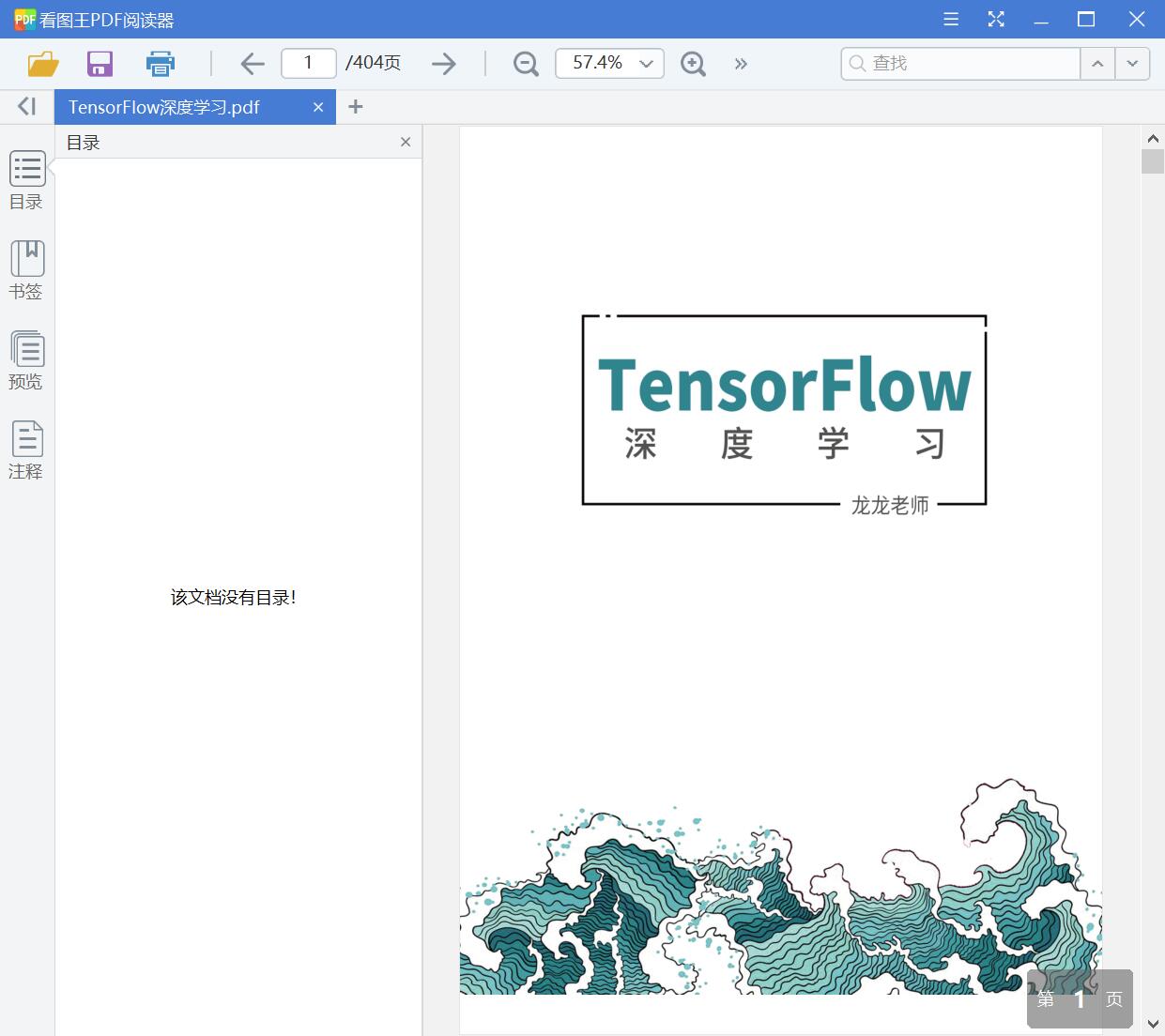This screenshot has width=1165, height=1036.
Task: Click the /404页 total page count
Action: pyautogui.click(x=373, y=63)
